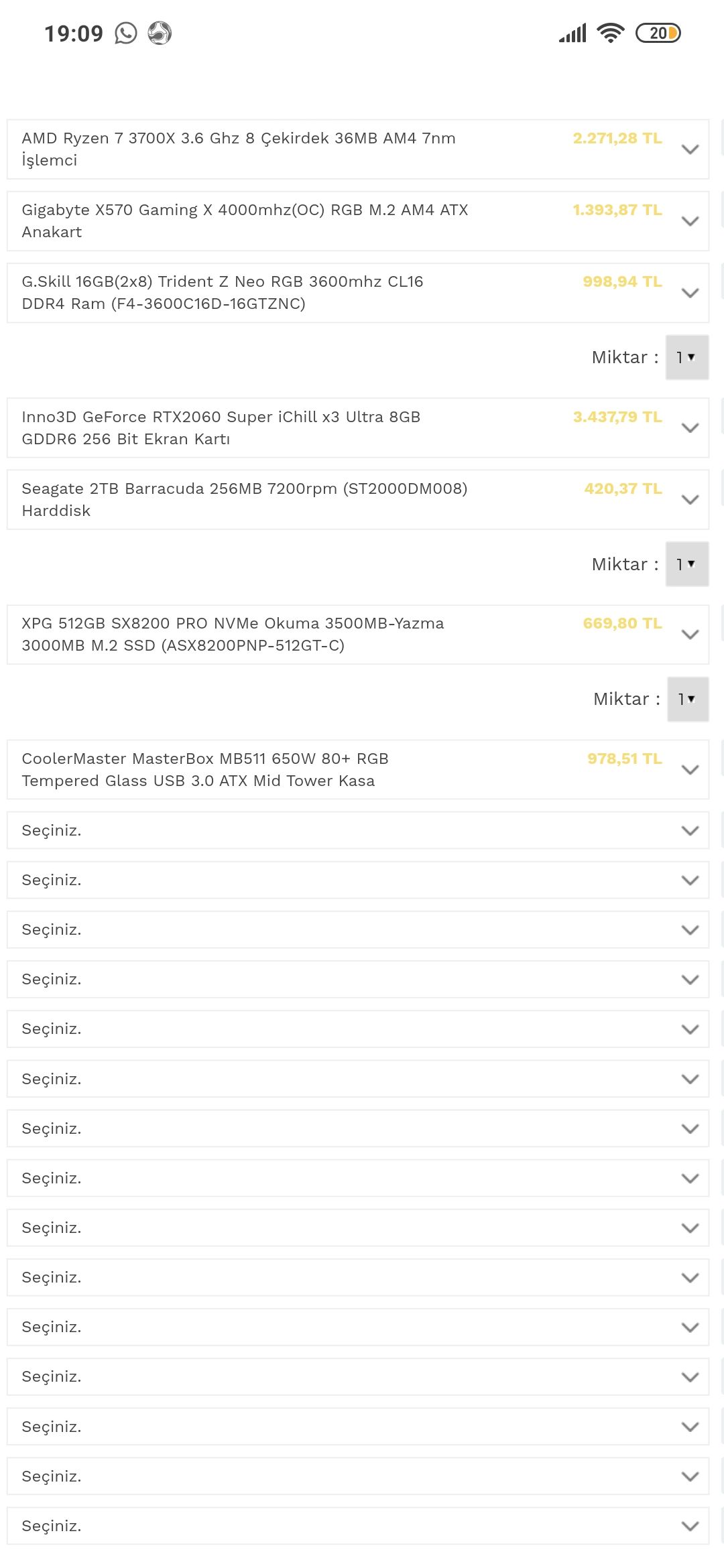
Task: Tap the Wi-Fi status icon
Action: click(610, 33)
